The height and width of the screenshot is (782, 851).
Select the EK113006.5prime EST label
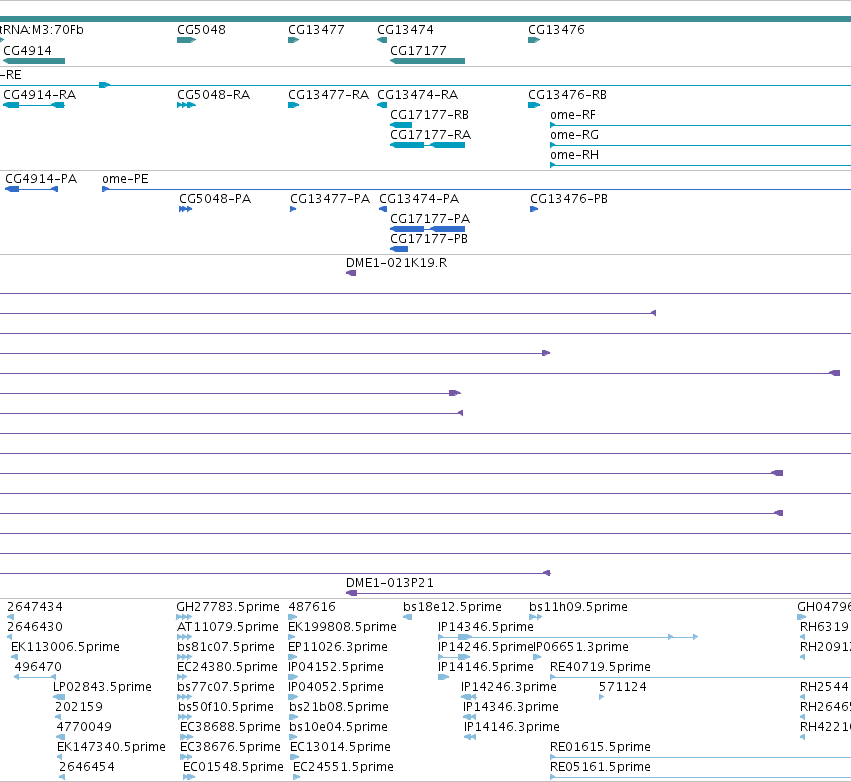click(65, 647)
